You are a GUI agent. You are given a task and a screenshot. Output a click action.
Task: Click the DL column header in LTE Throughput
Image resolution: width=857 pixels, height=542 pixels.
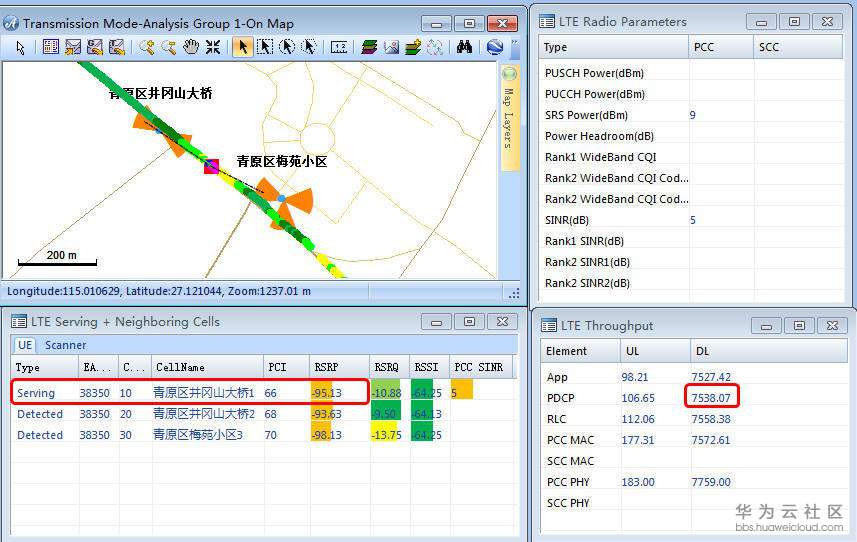pos(769,351)
